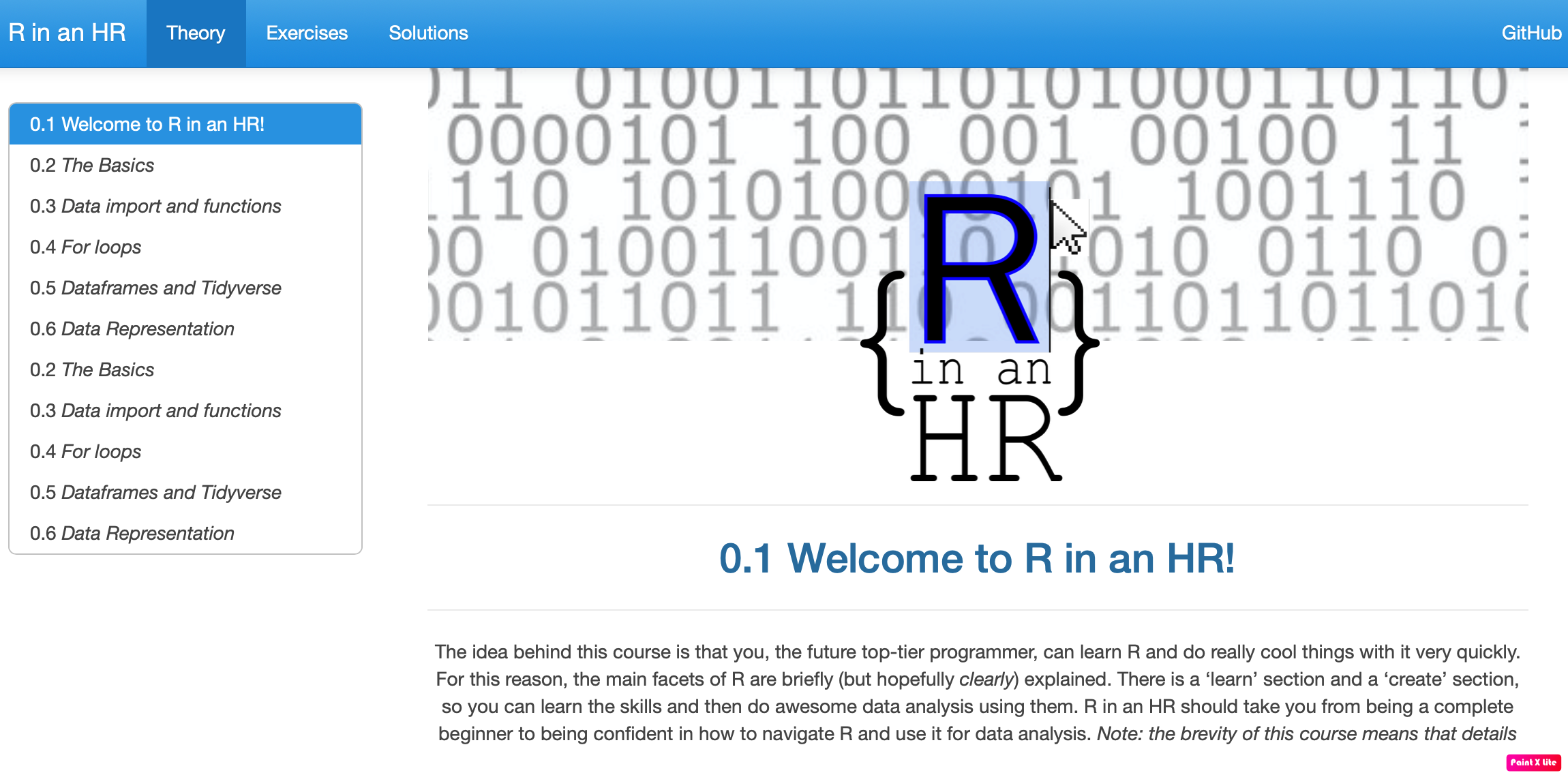Switch to the Solutions section
1568x777 pixels.
tap(428, 33)
